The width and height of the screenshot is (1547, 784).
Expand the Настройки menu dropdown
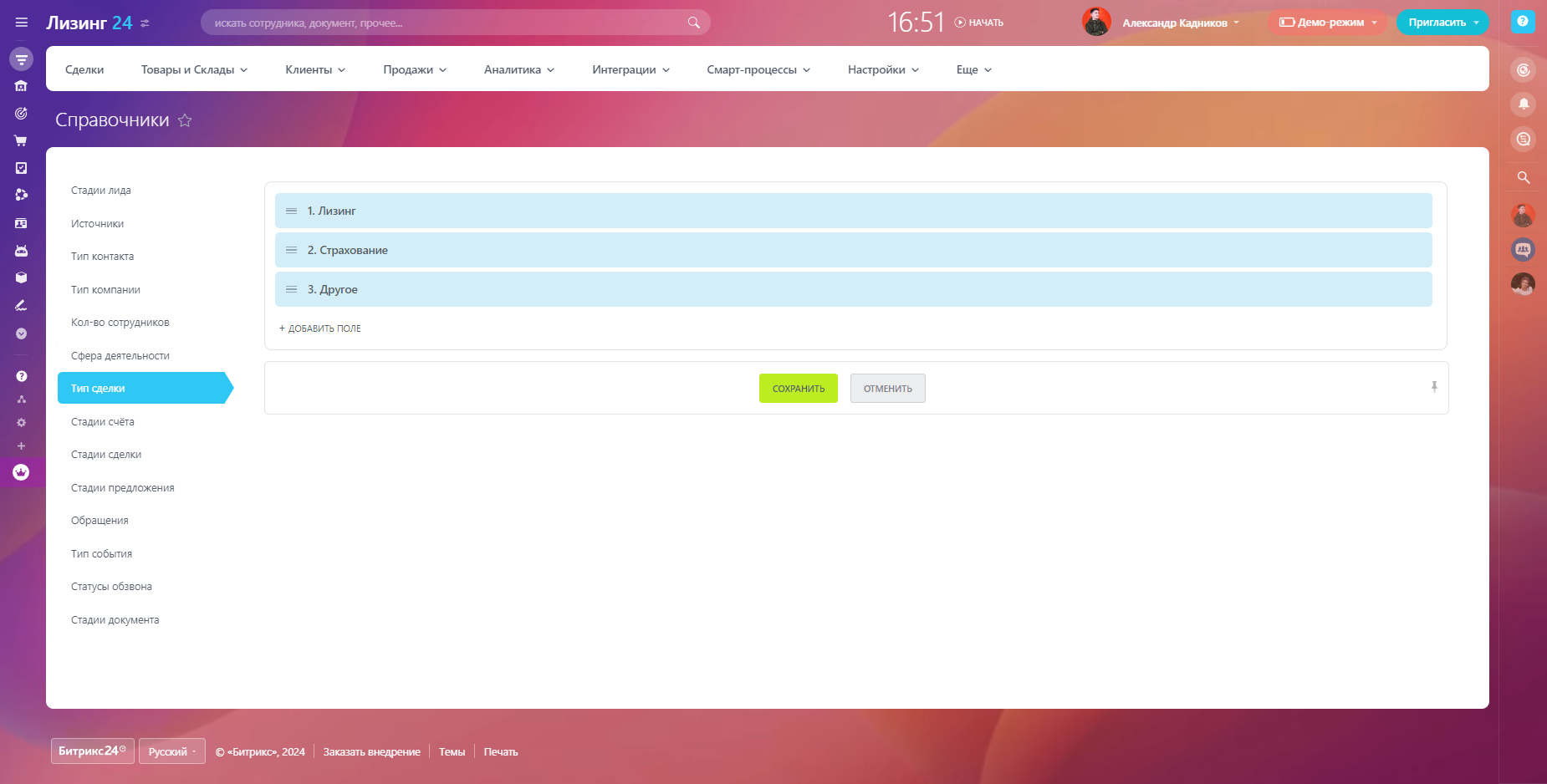point(883,69)
